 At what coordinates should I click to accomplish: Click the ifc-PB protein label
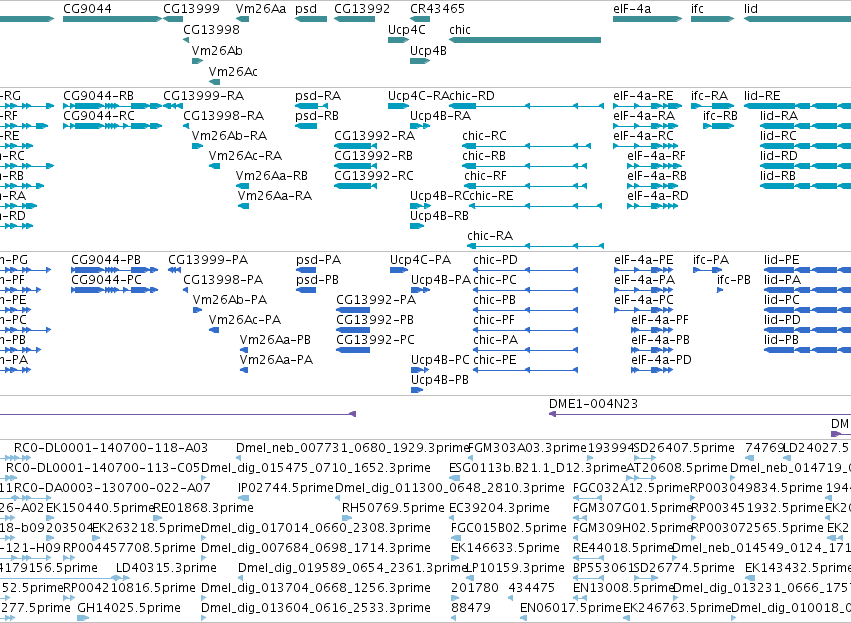734,280
